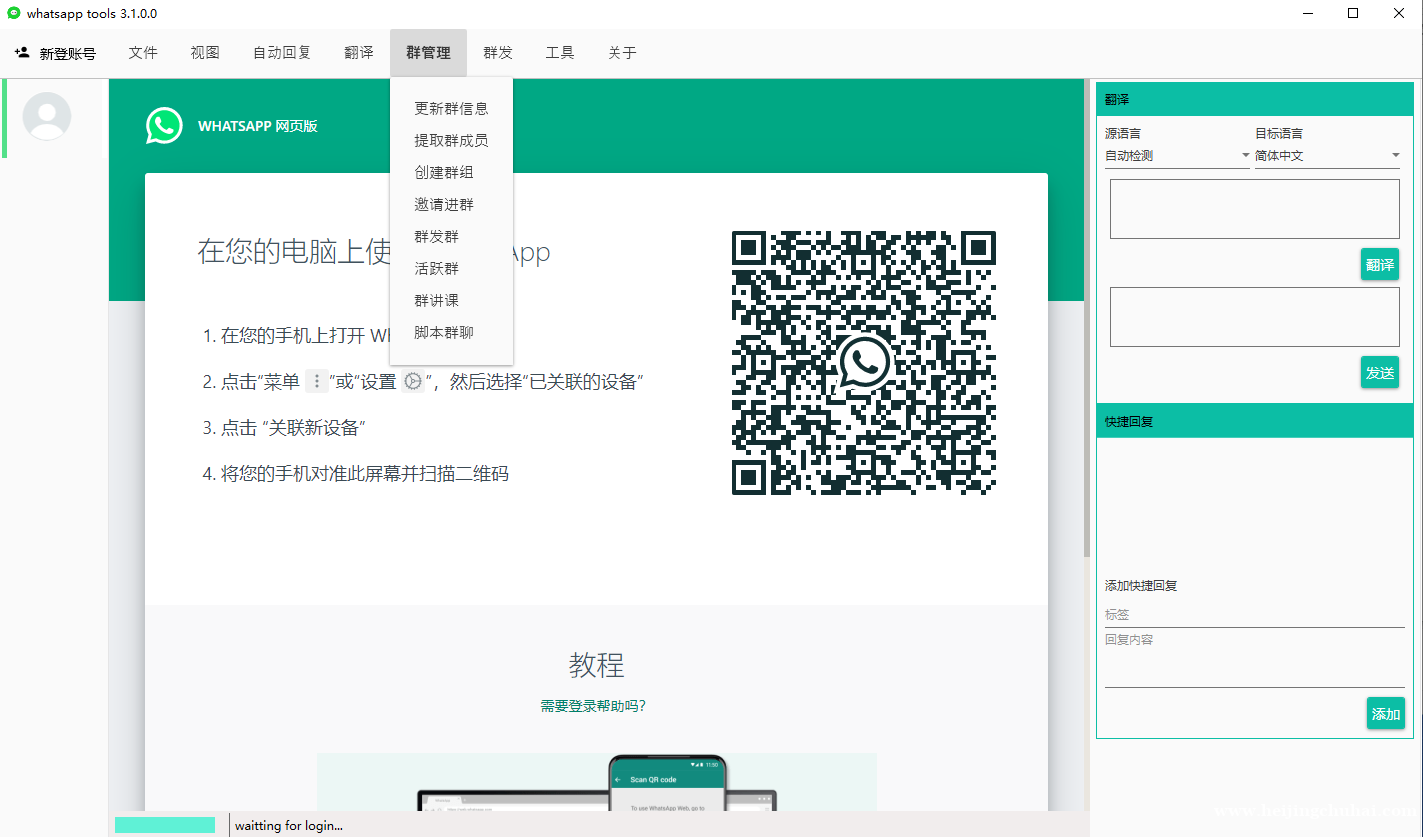Select the default account avatar in sidebar
This screenshot has width=1423, height=837.
(x=46, y=116)
